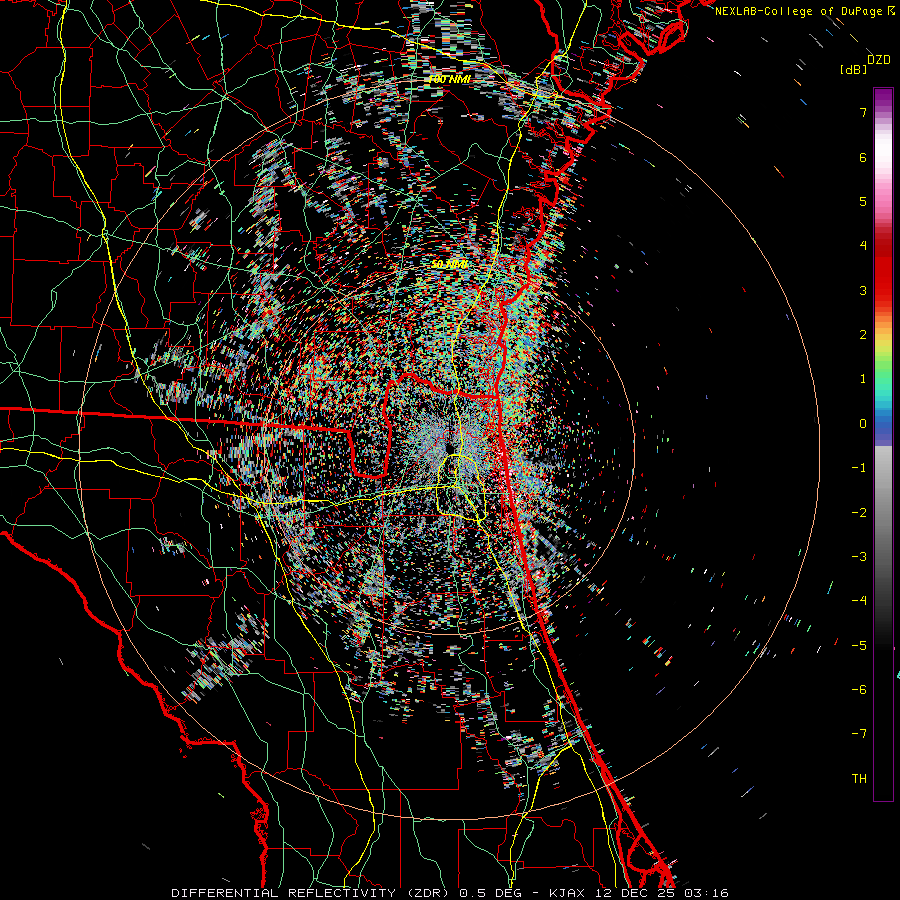Click the TH threshold label
The width and height of the screenshot is (900, 900).
click(859, 779)
